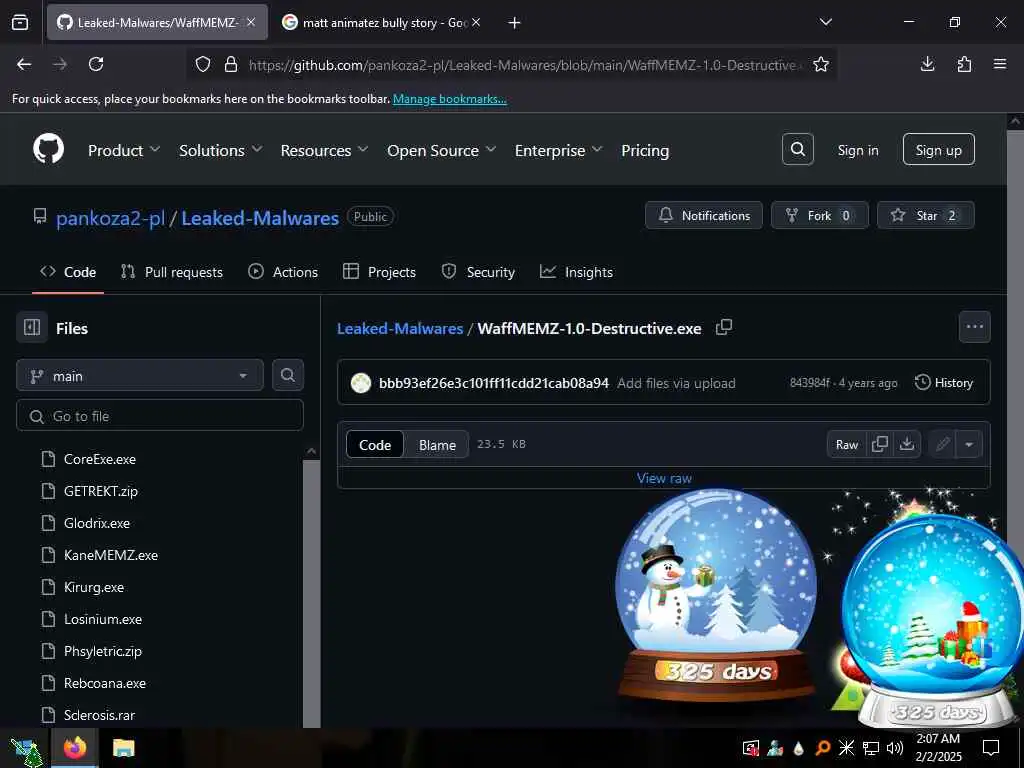Image resolution: width=1024 pixels, height=768 pixels.
Task: Open a new browser tab
Action: [514, 22]
